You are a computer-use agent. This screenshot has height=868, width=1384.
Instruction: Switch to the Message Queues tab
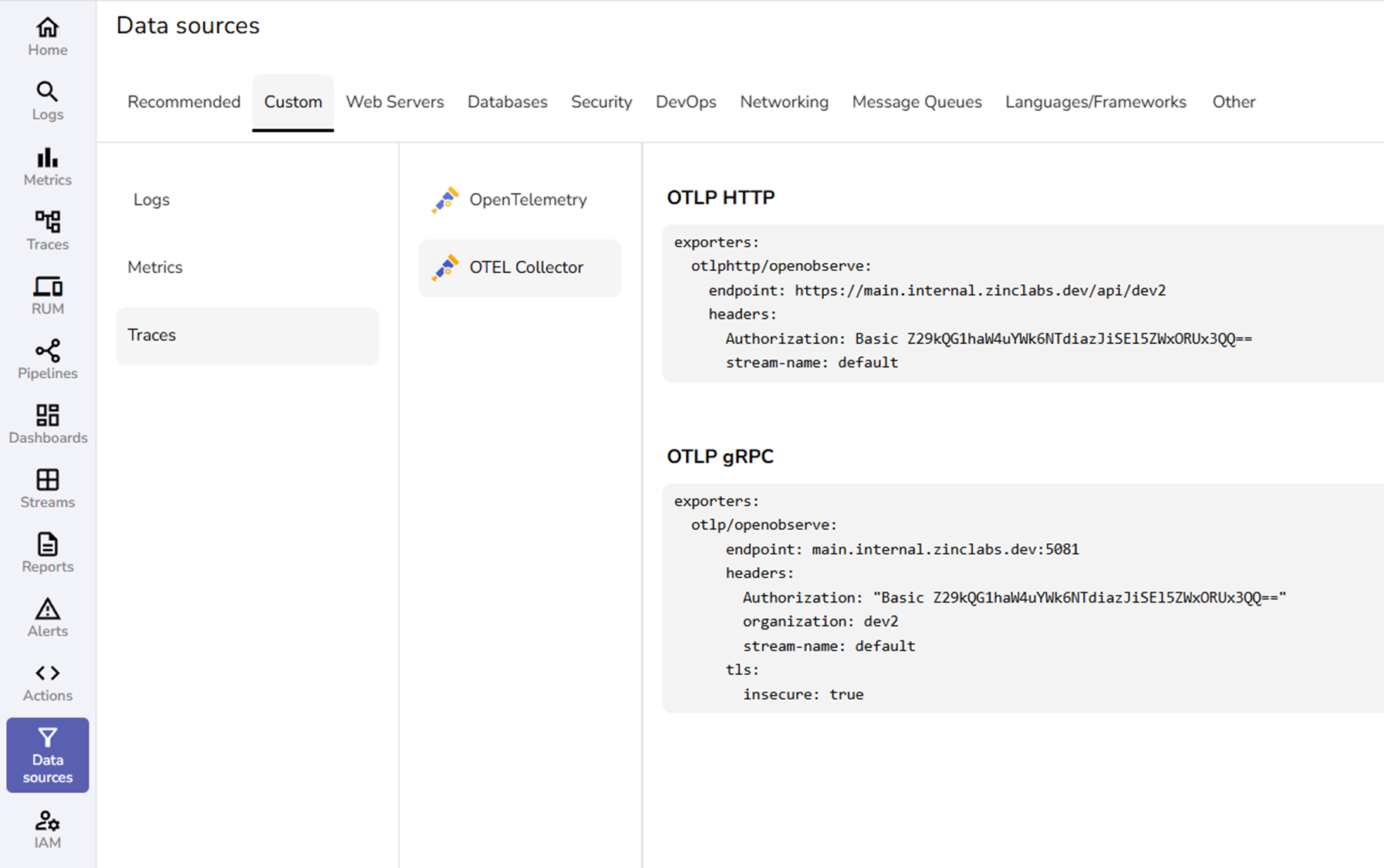pyautogui.click(x=916, y=101)
